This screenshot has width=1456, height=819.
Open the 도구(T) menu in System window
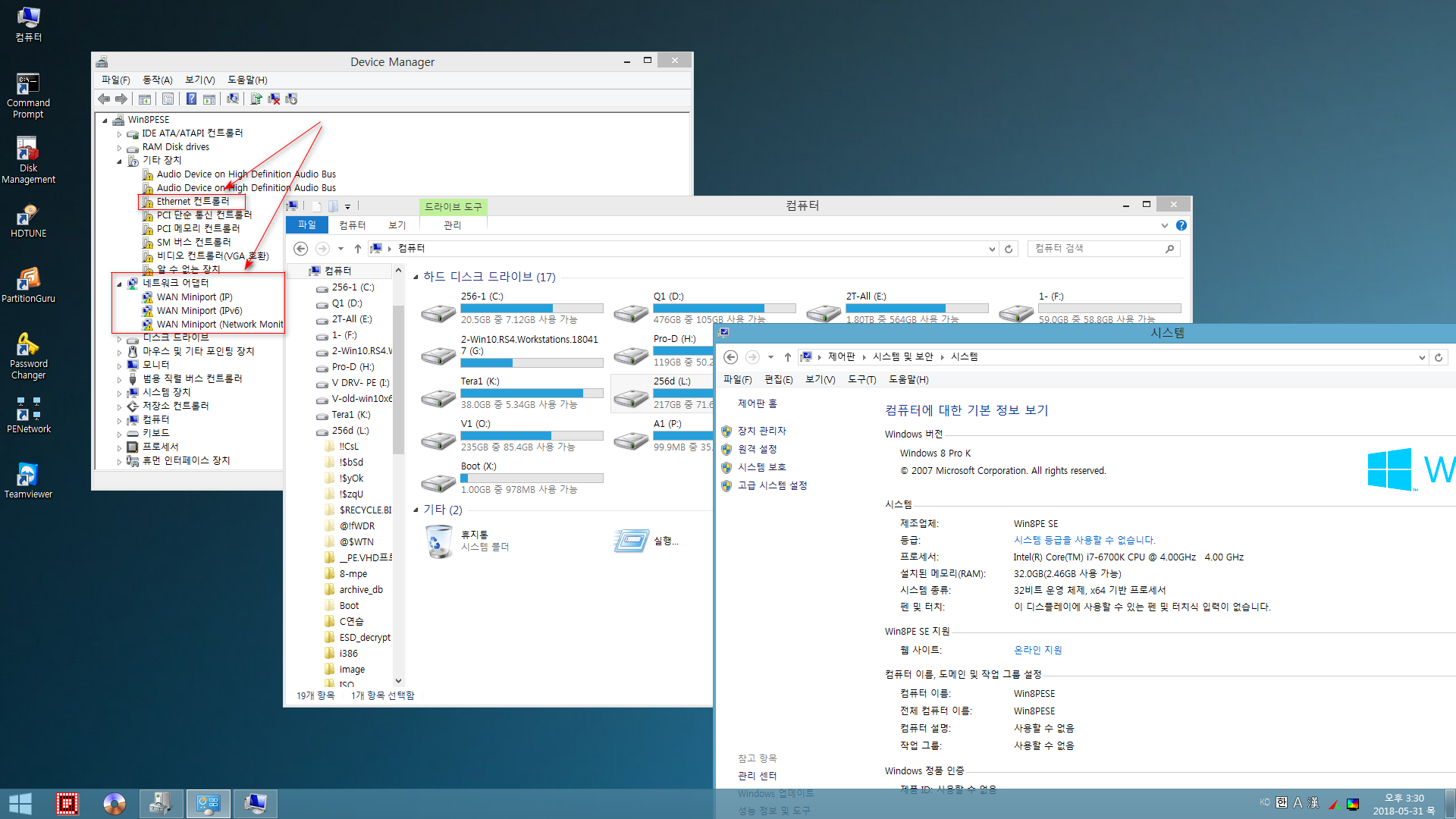click(x=861, y=379)
